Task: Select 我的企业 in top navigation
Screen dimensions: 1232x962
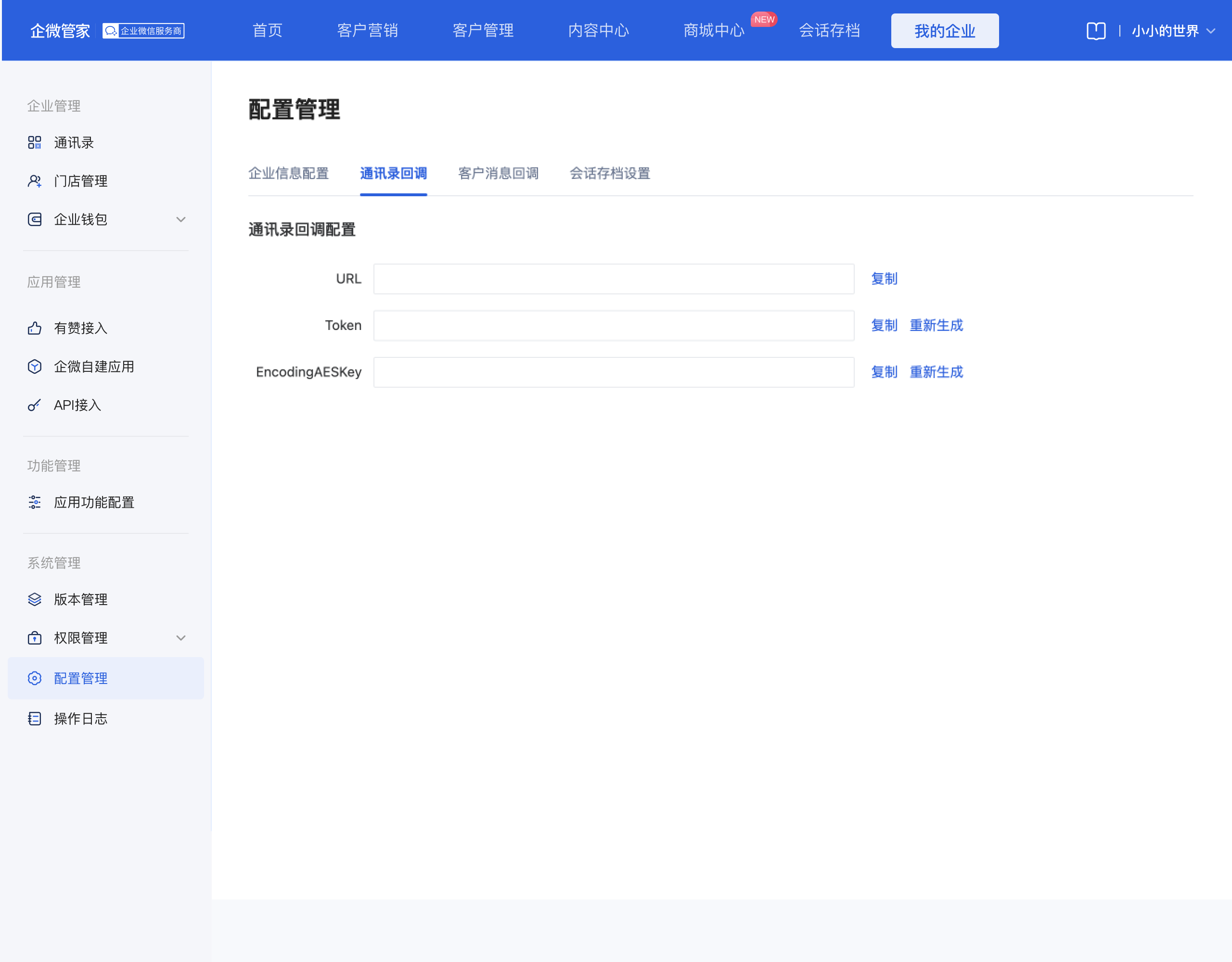Action: tap(945, 30)
